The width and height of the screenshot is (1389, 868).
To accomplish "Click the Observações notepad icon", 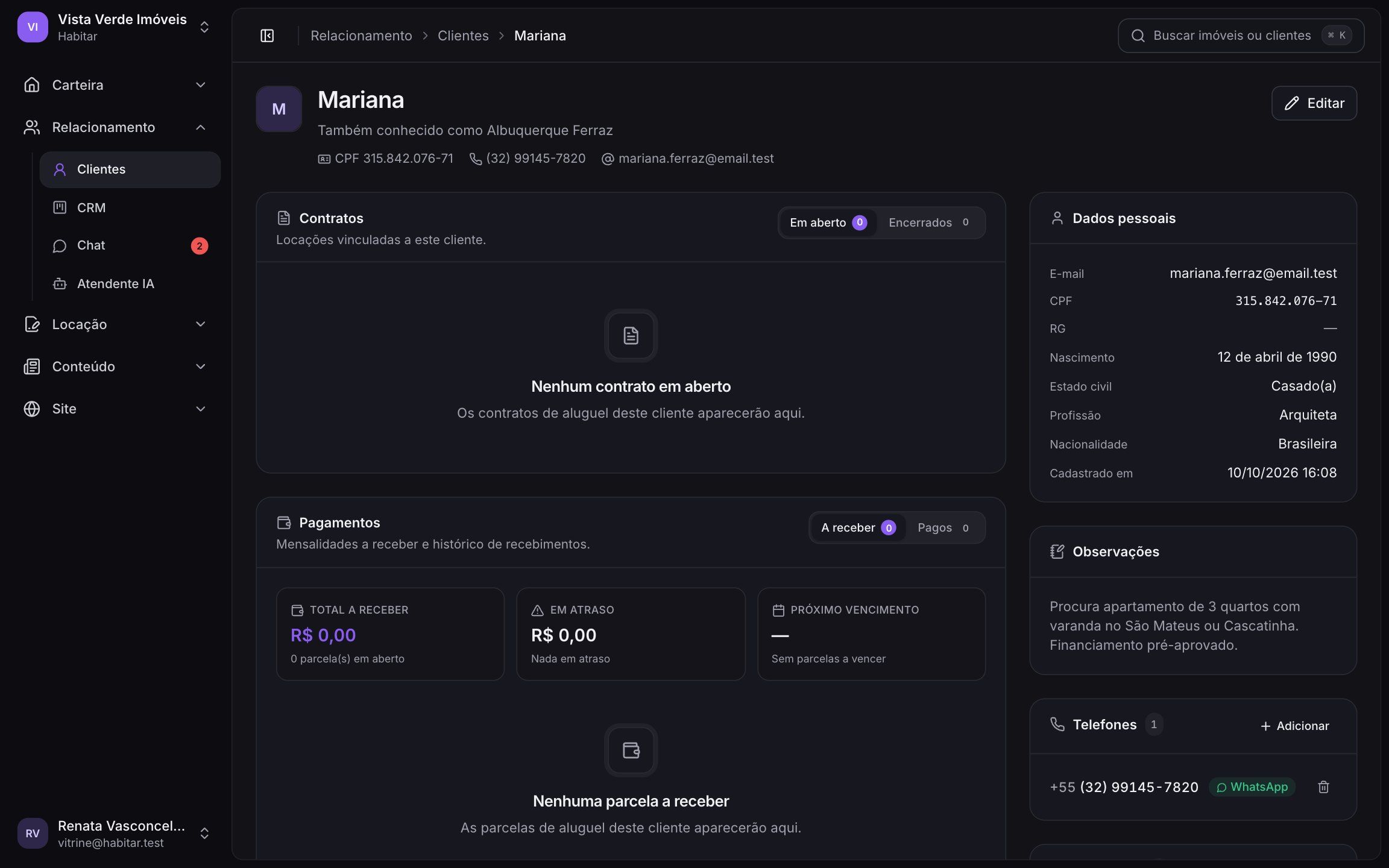I will click(x=1057, y=551).
